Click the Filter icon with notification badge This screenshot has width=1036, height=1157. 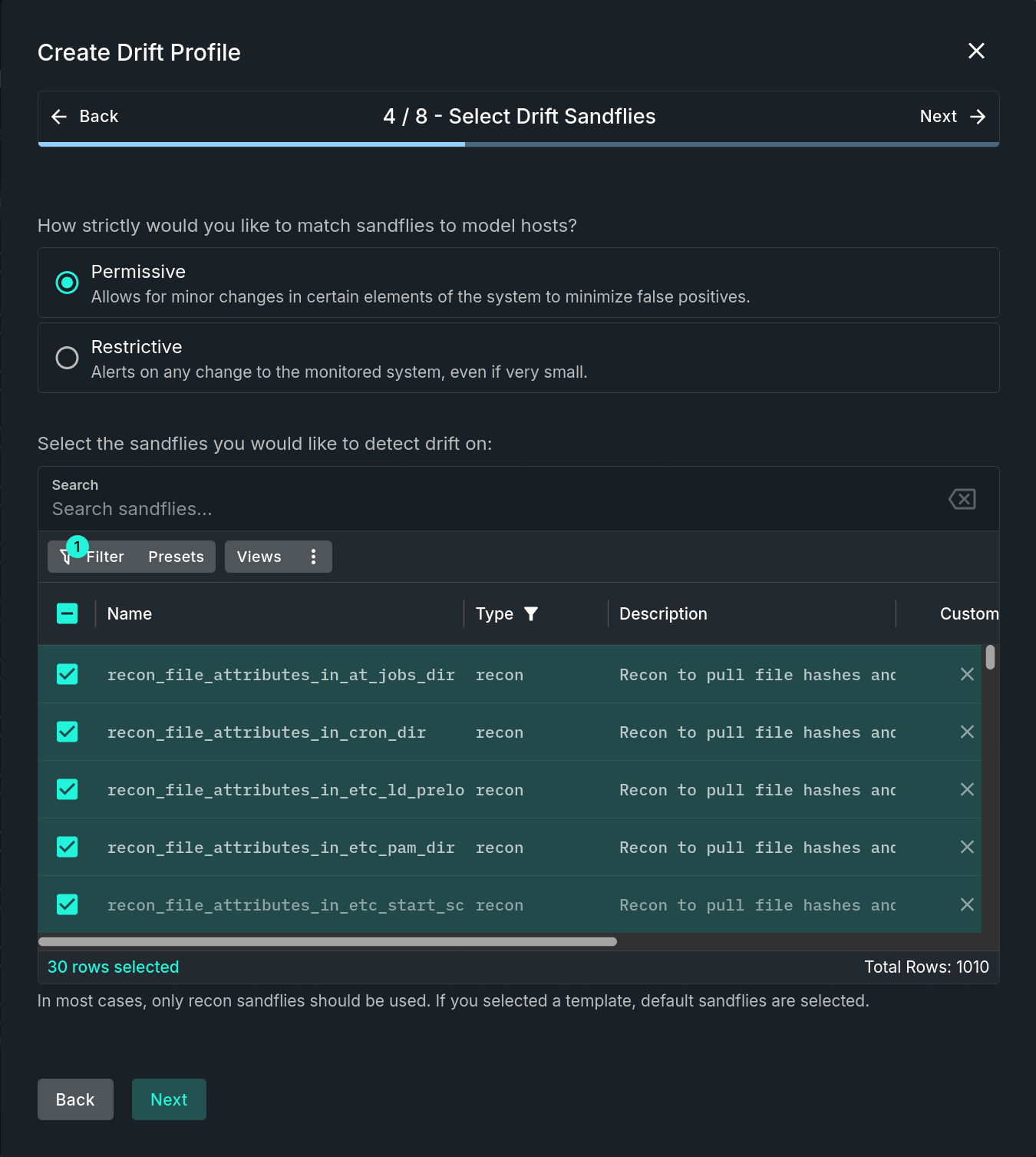pyautogui.click(x=67, y=556)
